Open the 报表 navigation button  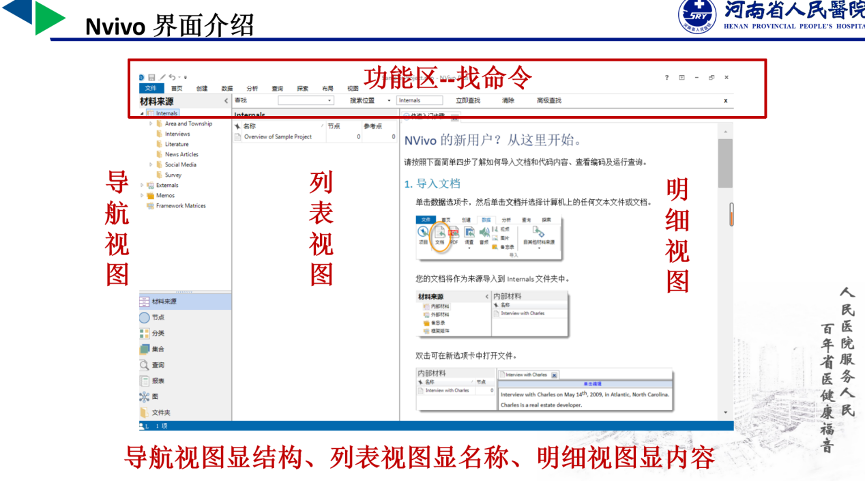click(184, 381)
